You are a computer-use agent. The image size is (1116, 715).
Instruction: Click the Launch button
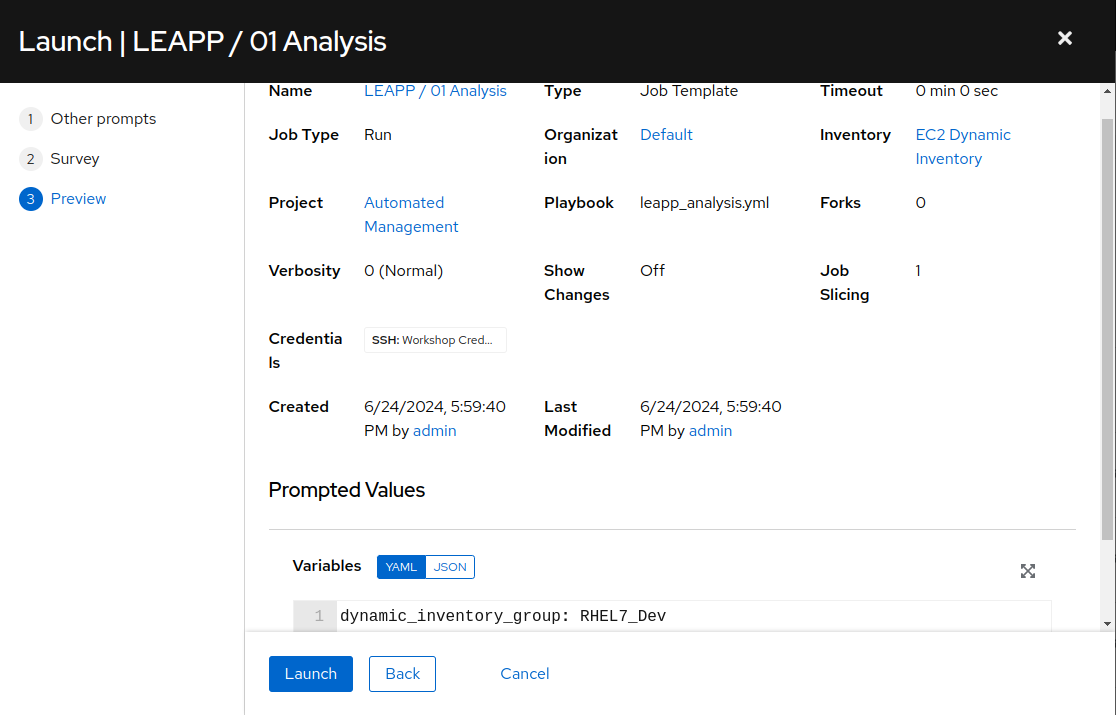(x=310, y=674)
